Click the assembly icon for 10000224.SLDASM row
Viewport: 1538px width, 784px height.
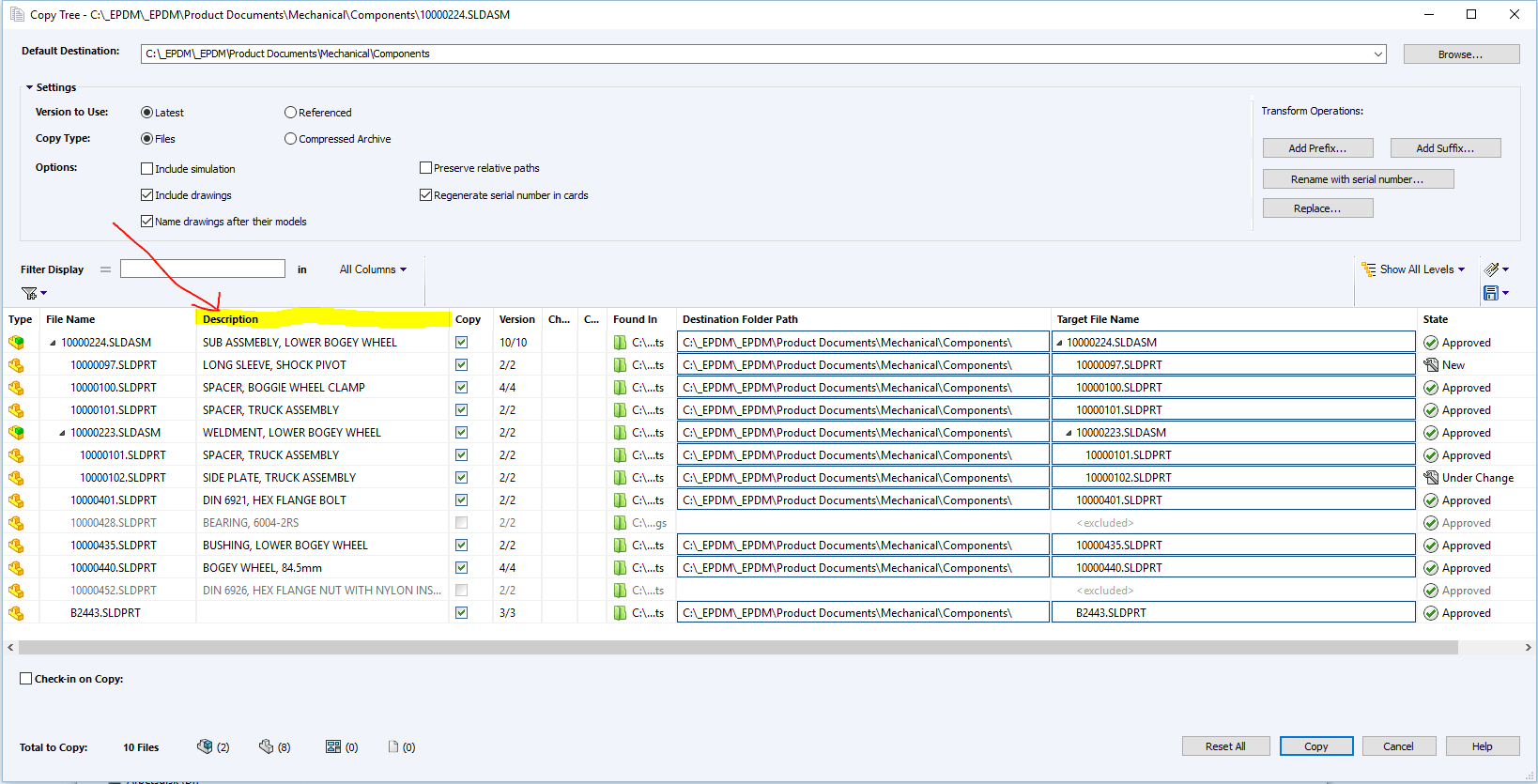tap(16, 343)
